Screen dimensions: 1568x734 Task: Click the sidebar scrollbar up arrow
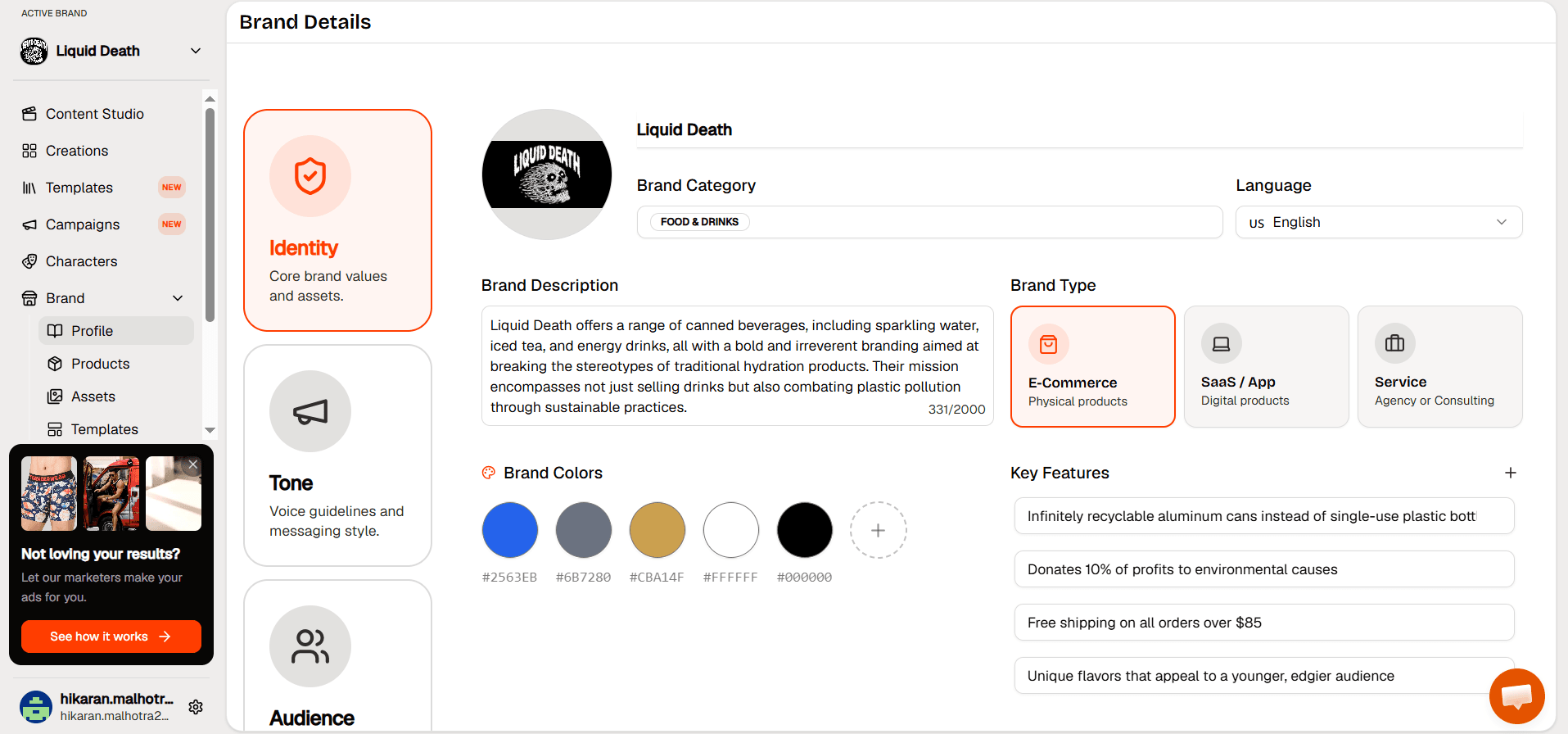coord(210,98)
